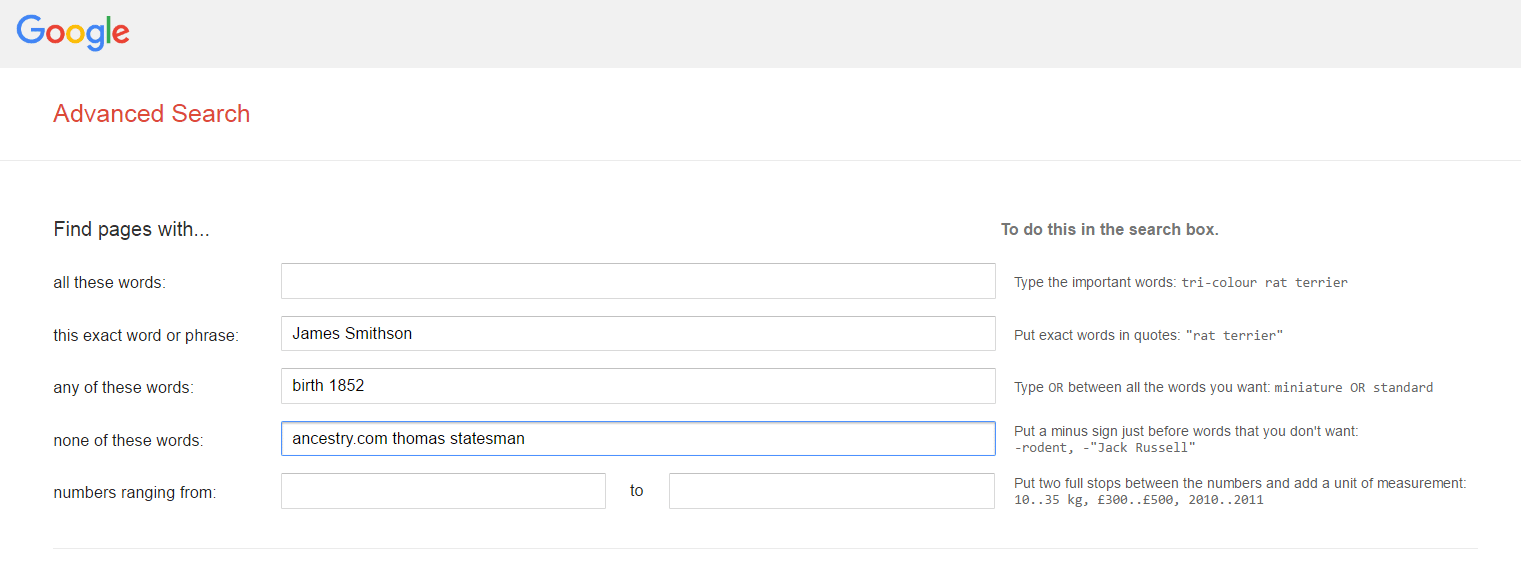Click the Google logo
This screenshot has width=1521, height=561.
(73, 33)
